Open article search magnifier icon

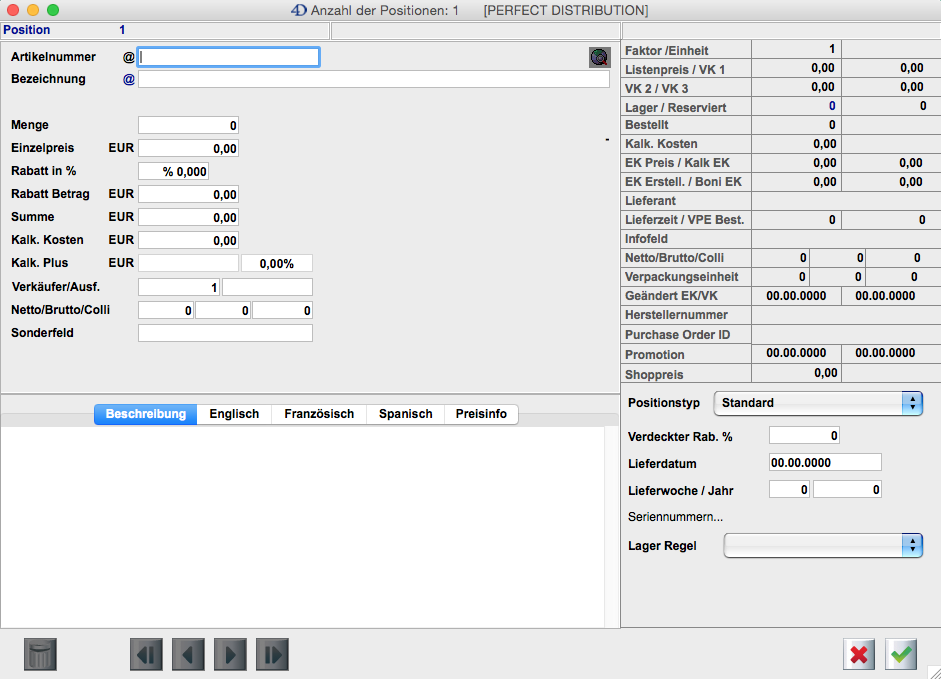pyautogui.click(x=599, y=57)
